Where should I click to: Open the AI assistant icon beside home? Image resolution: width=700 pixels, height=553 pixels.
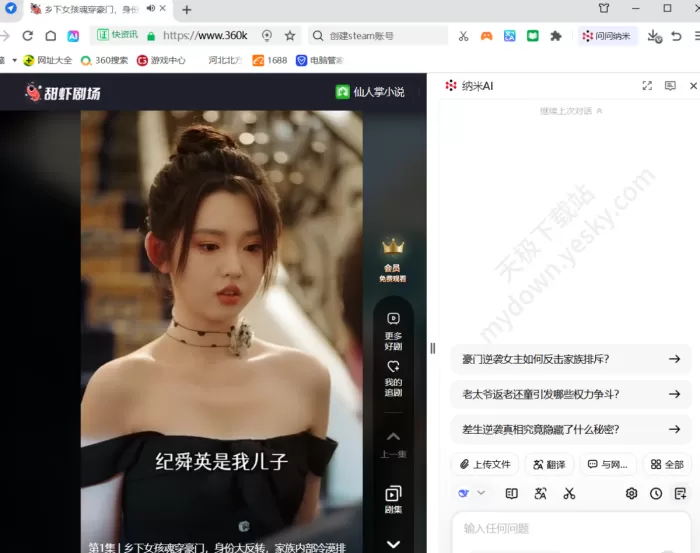tap(73, 36)
